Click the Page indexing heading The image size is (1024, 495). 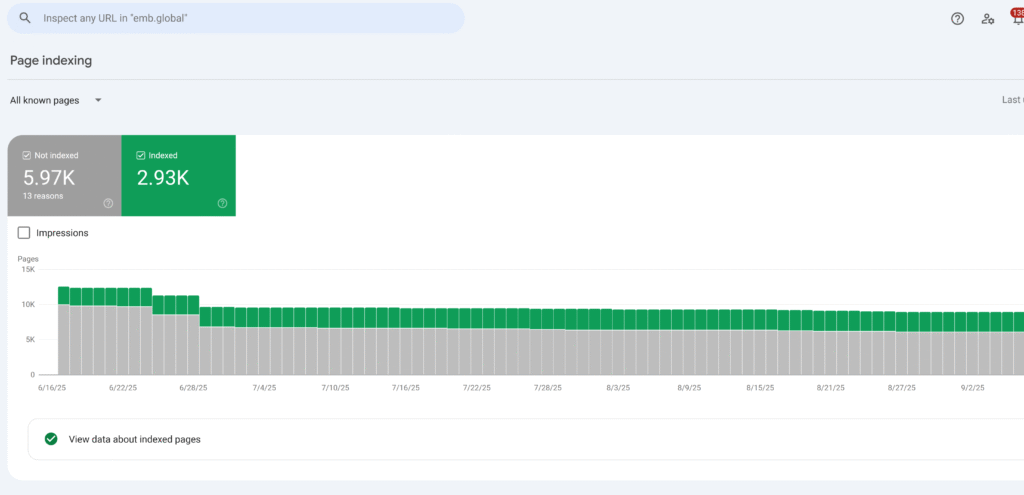coord(51,61)
